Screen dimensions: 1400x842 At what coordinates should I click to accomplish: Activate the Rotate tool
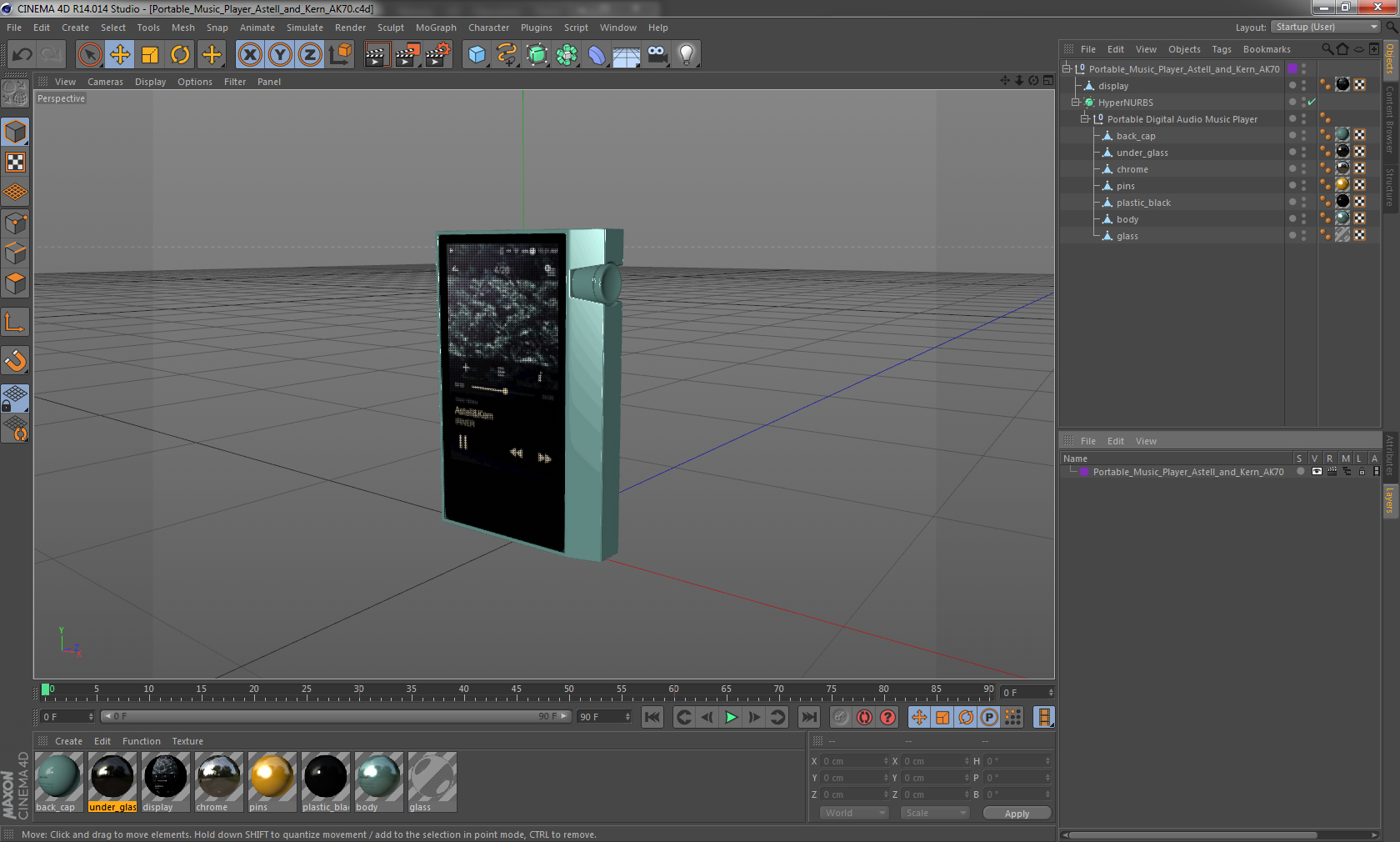(x=180, y=55)
